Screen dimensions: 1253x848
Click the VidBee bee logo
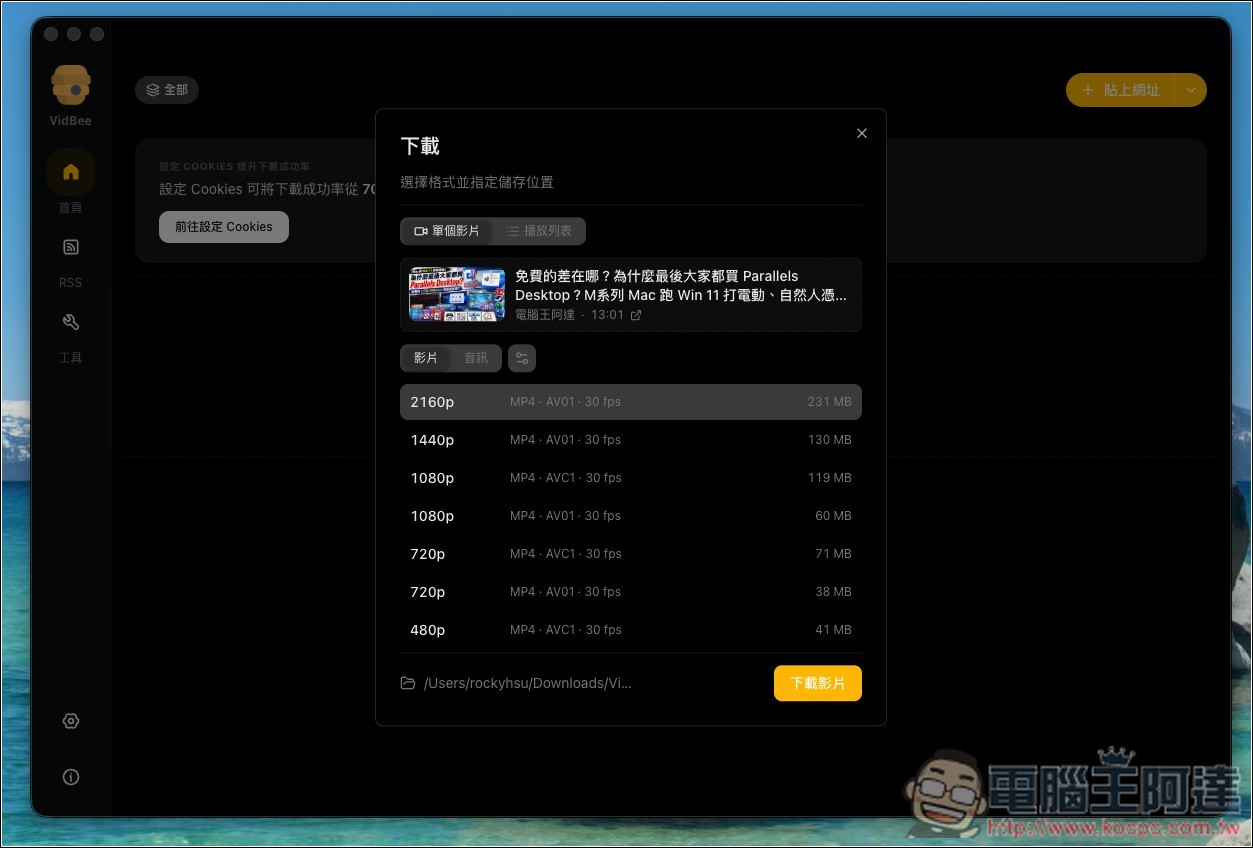(71, 85)
